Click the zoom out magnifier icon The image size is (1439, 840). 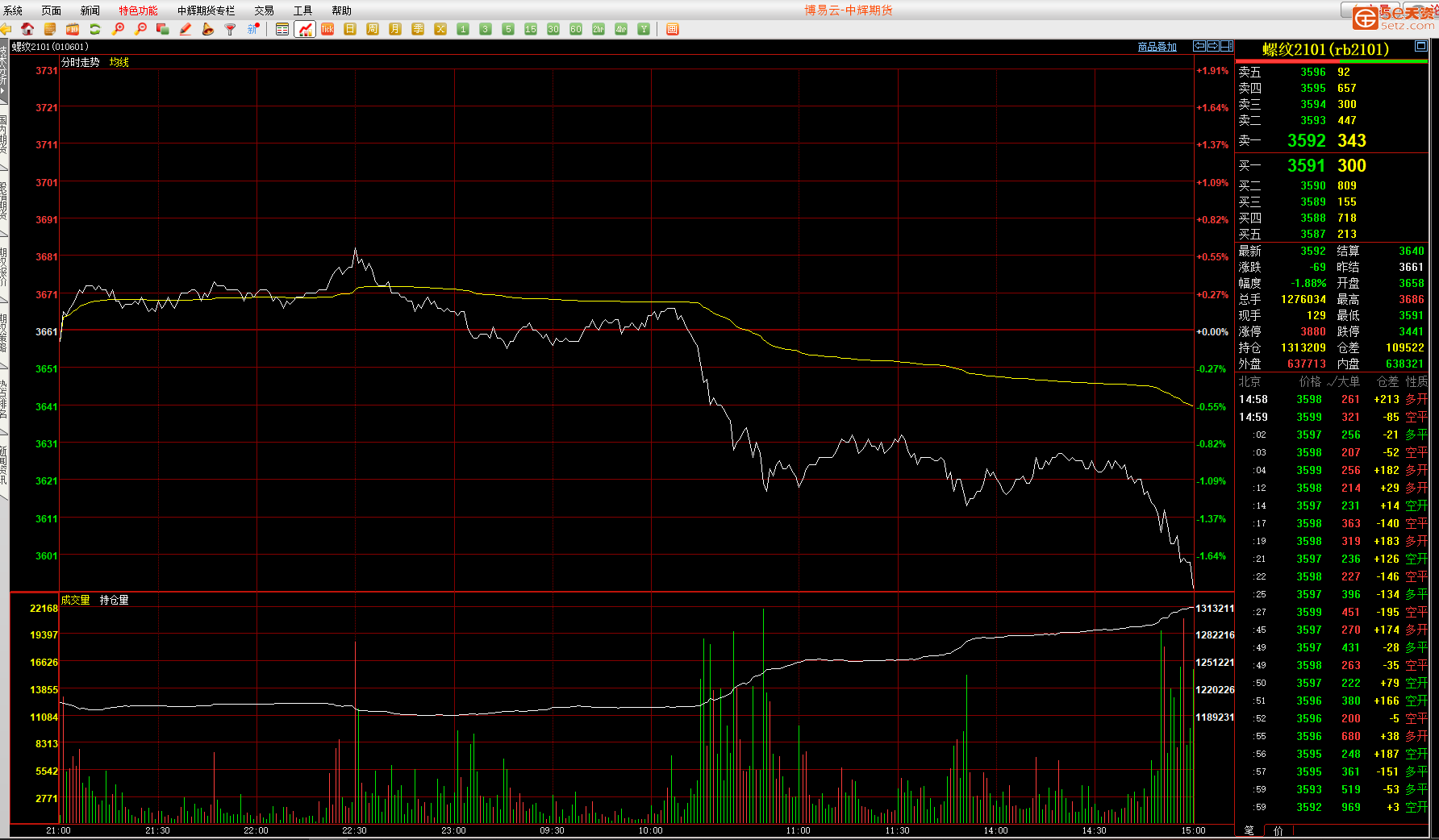pyautogui.click(x=140, y=29)
